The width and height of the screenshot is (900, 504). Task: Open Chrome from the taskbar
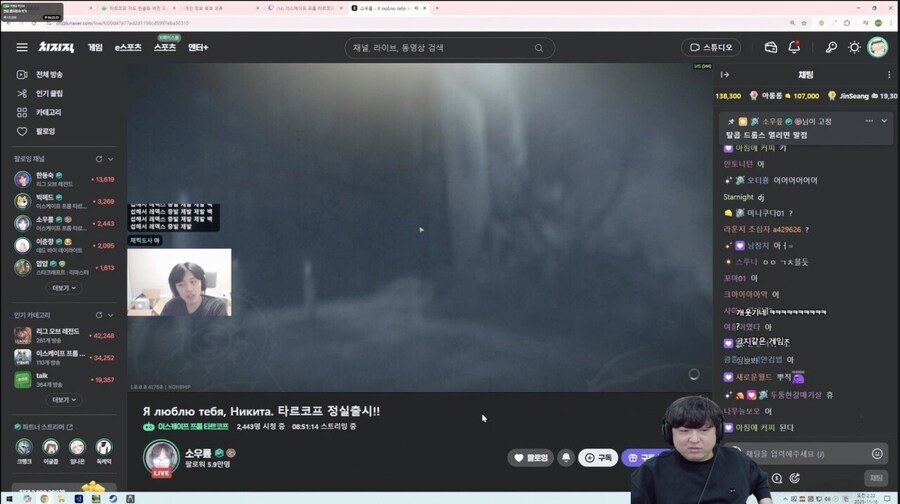tap(44, 498)
